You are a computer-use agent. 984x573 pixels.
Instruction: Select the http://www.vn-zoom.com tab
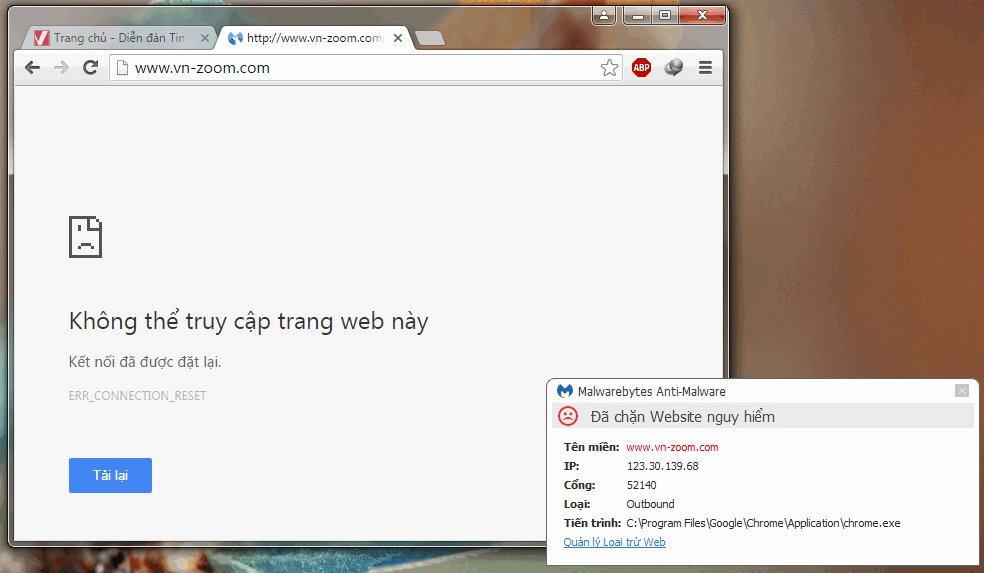point(314,38)
